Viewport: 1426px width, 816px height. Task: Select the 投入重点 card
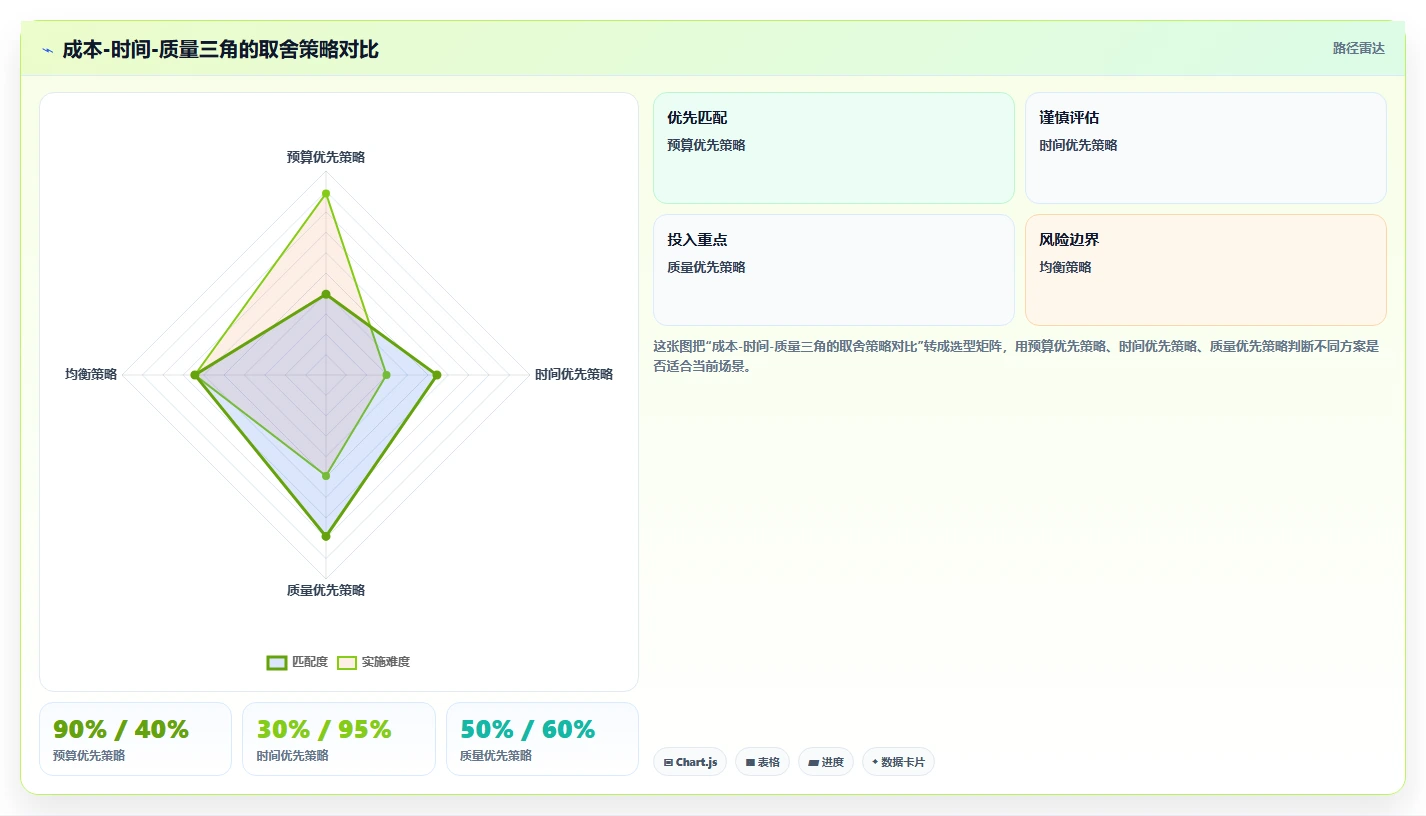click(834, 270)
